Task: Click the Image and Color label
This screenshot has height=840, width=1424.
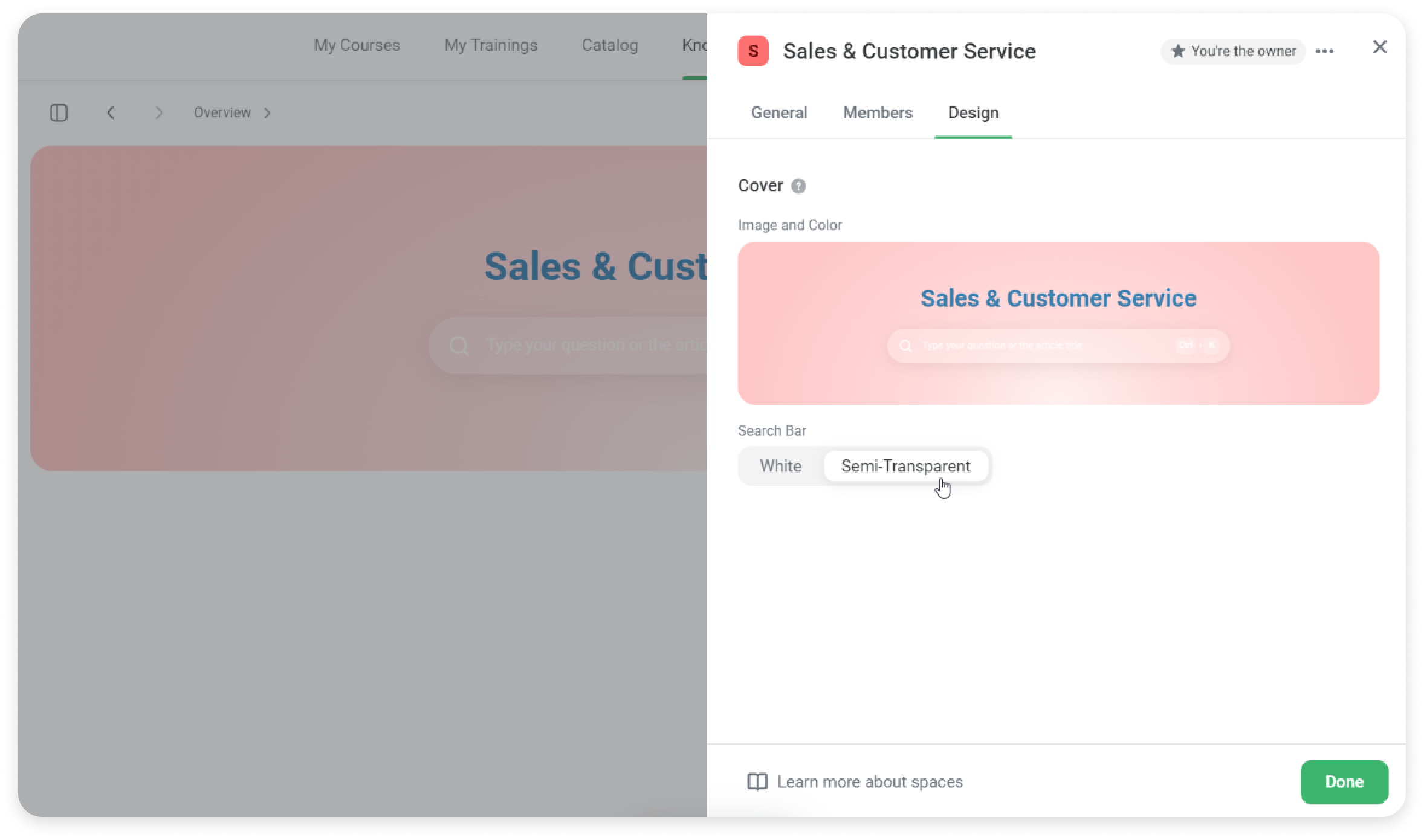Action: (x=789, y=225)
